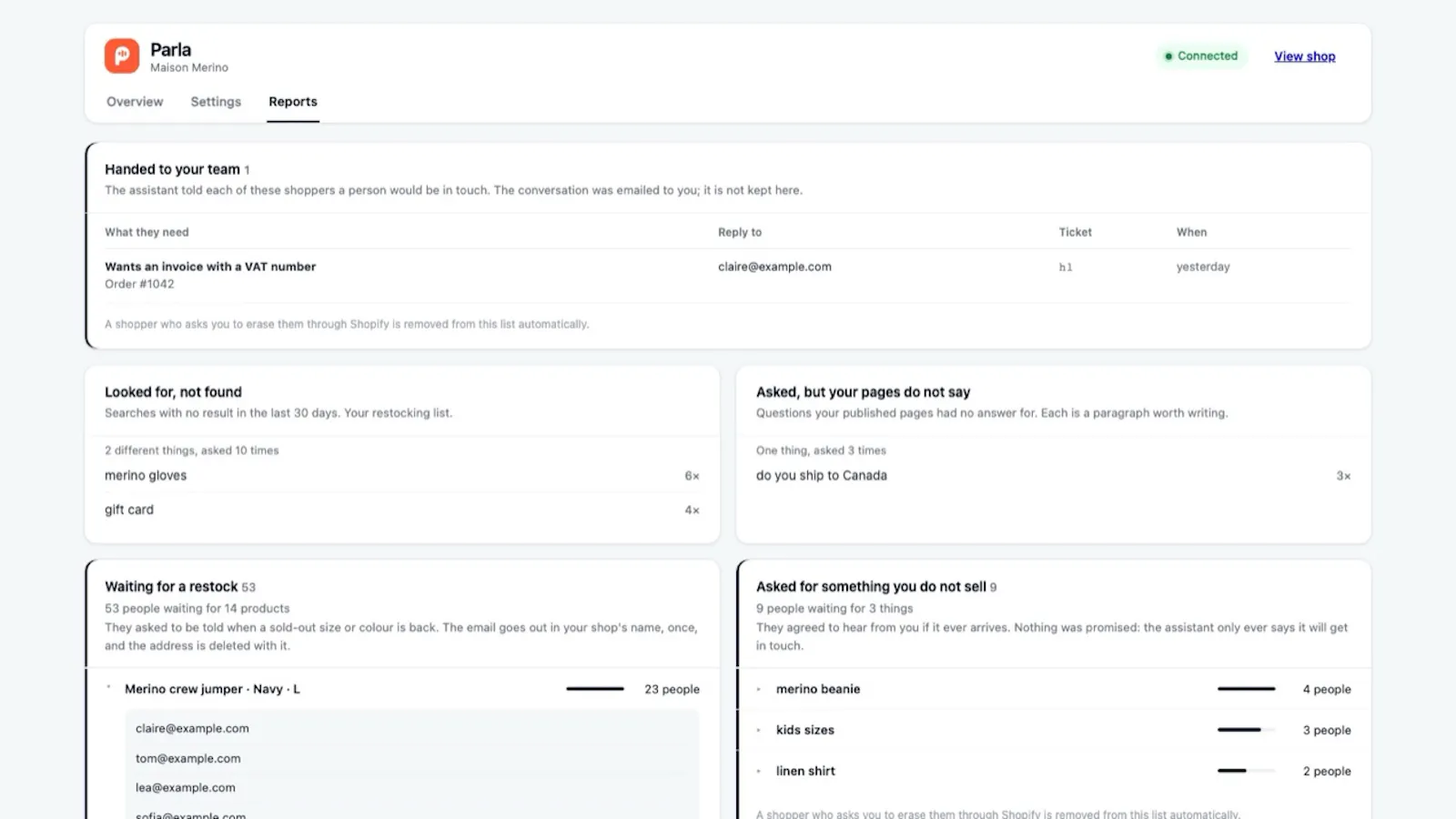Image resolution: width=1456 pixels, height=819 pixels.
Task: Click ticket value h1
Action: [x=1066, y=268]
